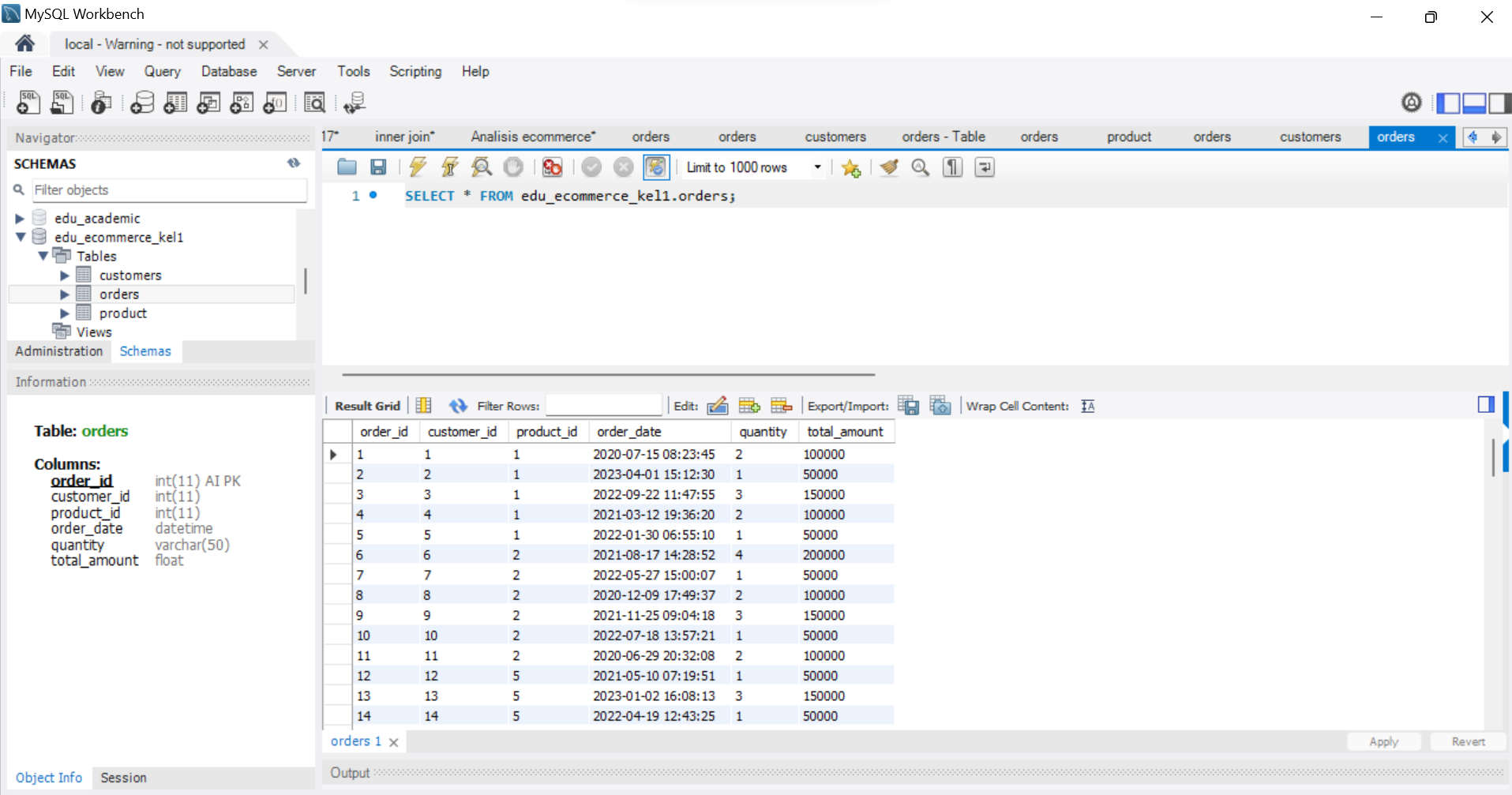This screenshot has width=1512, height=795.
Task: Click Revert to discard grid changes
Action: [1467, 741]
